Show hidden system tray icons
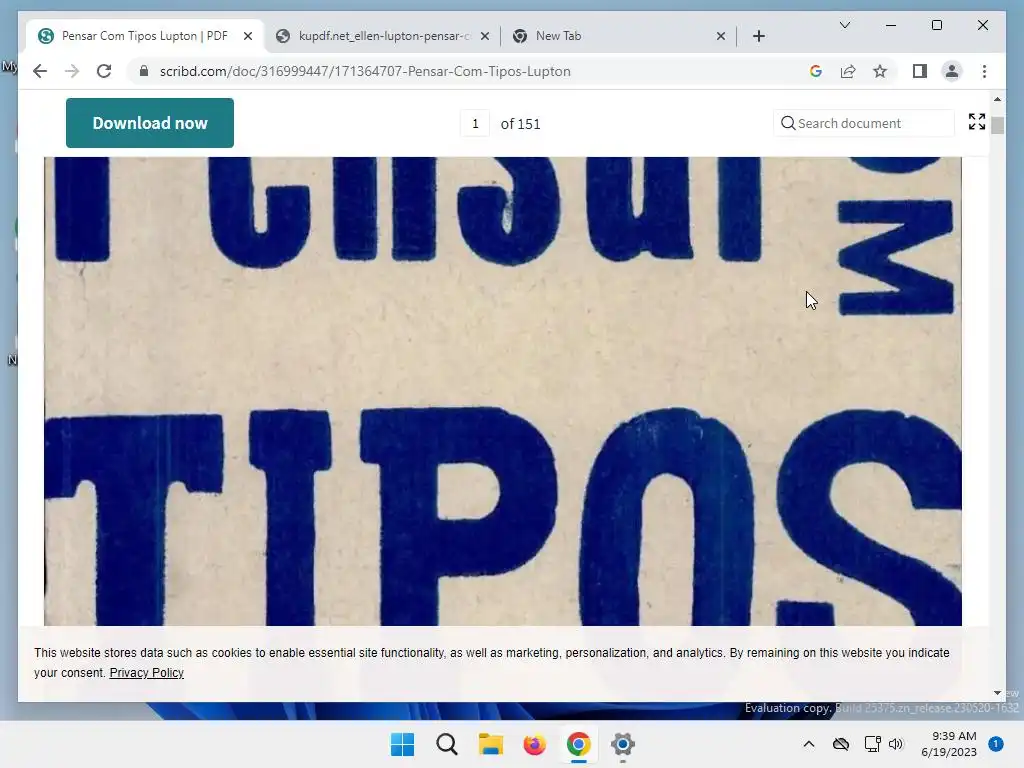Viewport: 1024px width, 768px height. [808, 744]
